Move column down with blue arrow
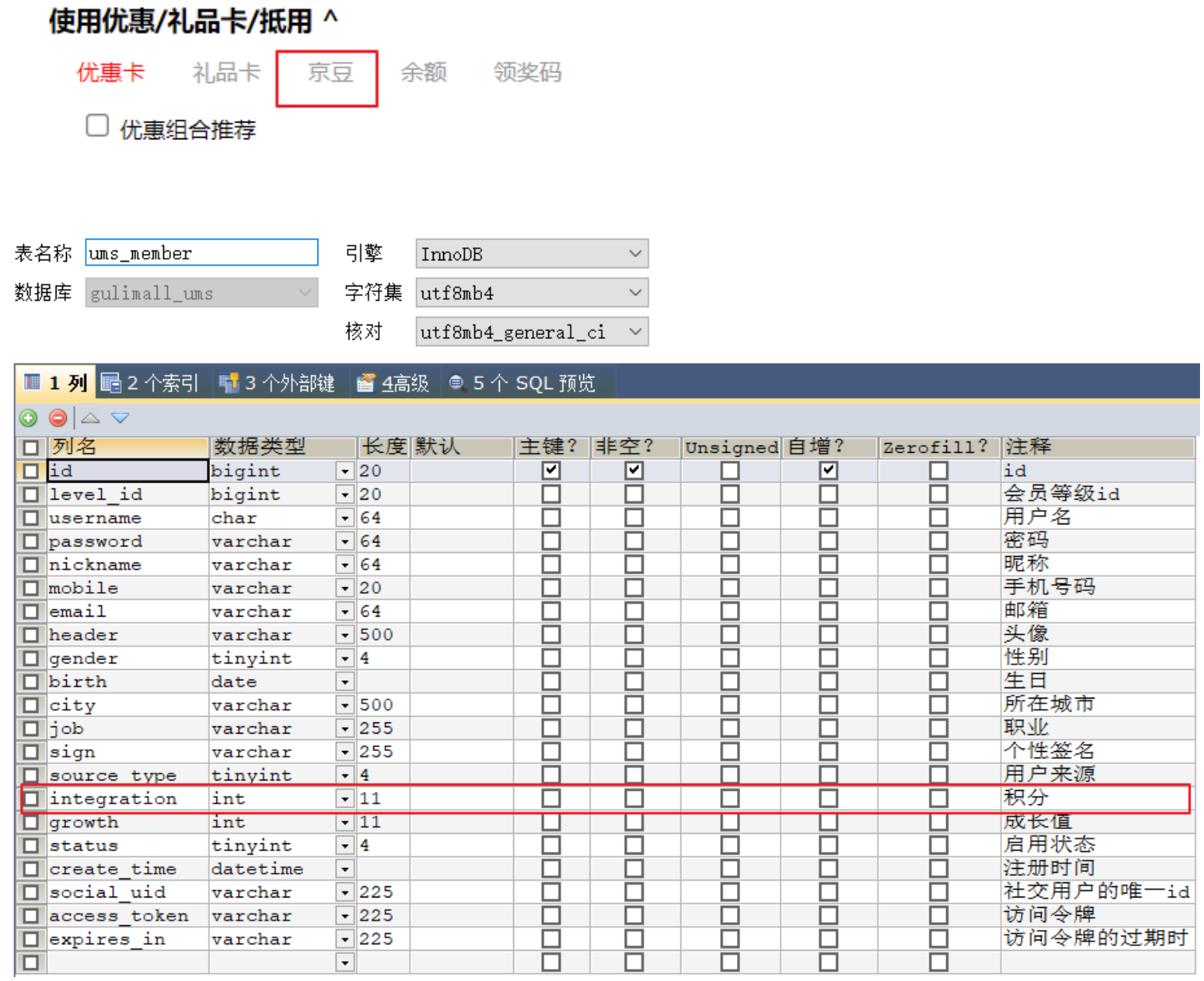Image resolution: width=1204 pixels, height=981 pixels. [120, 418]
